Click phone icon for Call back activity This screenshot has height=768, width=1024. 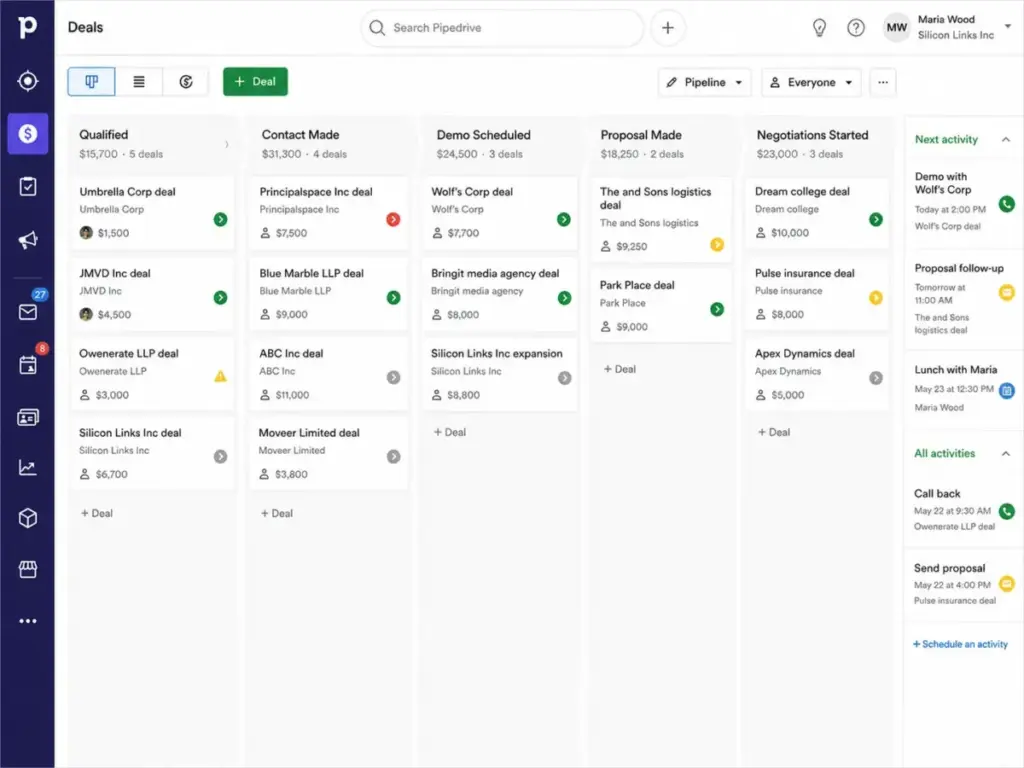(x=1007, y=511)
